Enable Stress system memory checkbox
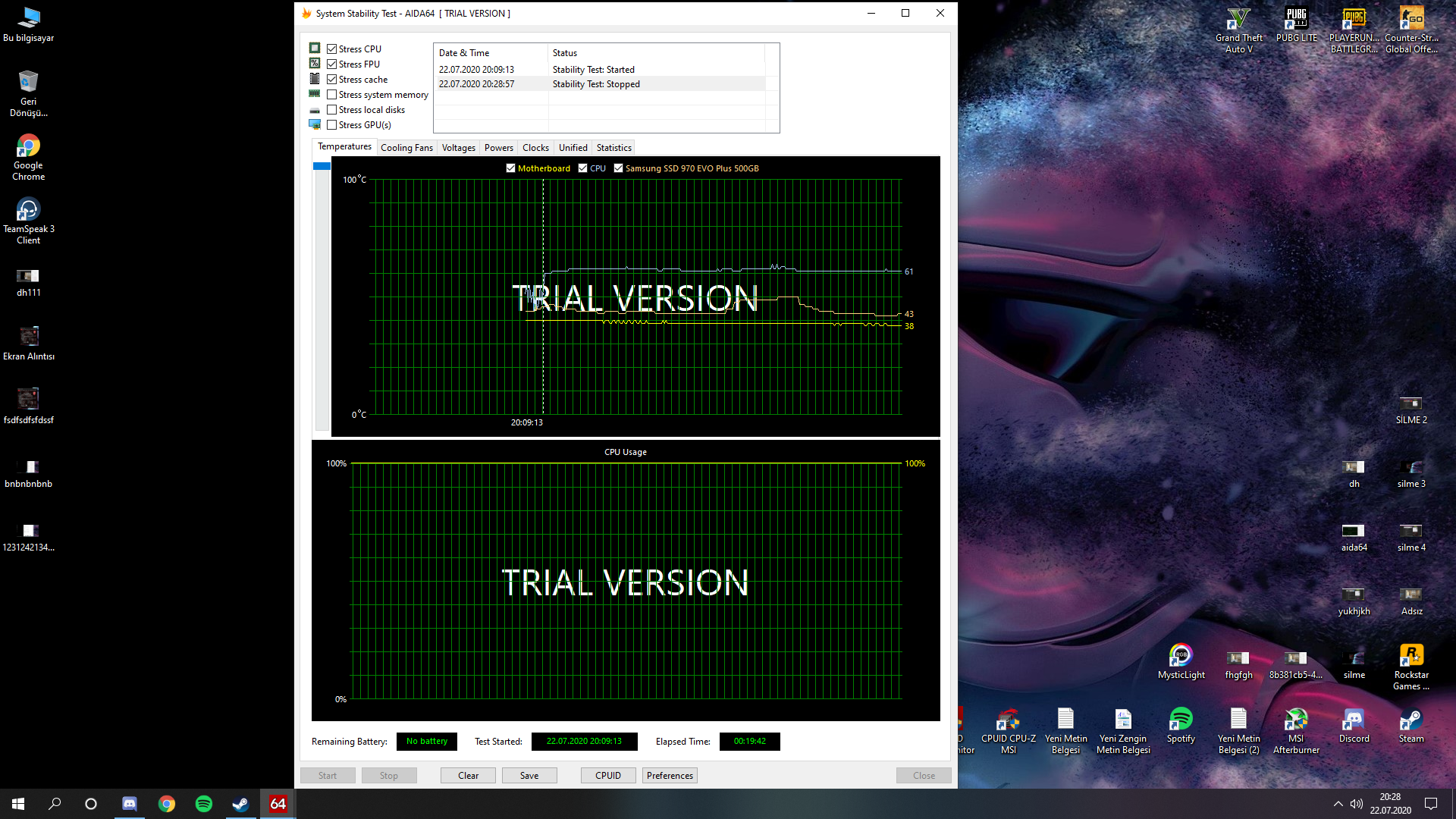This screenshot has height=819, width=1456. click(332, 95)
